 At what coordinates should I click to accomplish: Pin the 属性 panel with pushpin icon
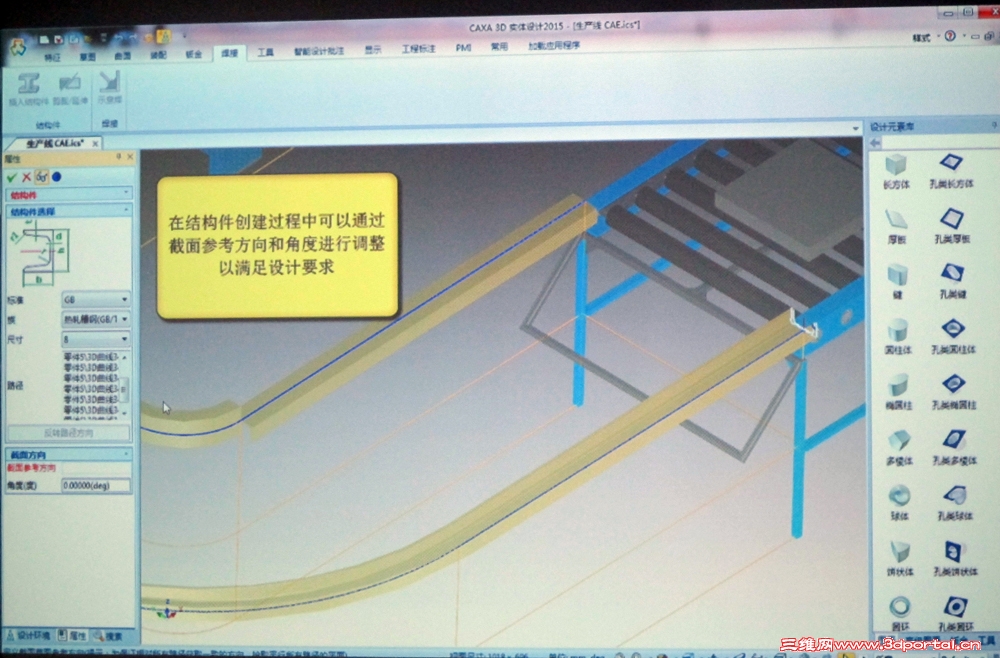(119, 157)
